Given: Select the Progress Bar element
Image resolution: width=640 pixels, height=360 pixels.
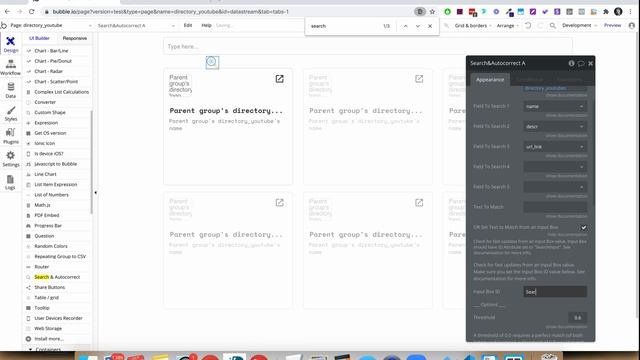Looking at the screenshot, I should point(57,226).
